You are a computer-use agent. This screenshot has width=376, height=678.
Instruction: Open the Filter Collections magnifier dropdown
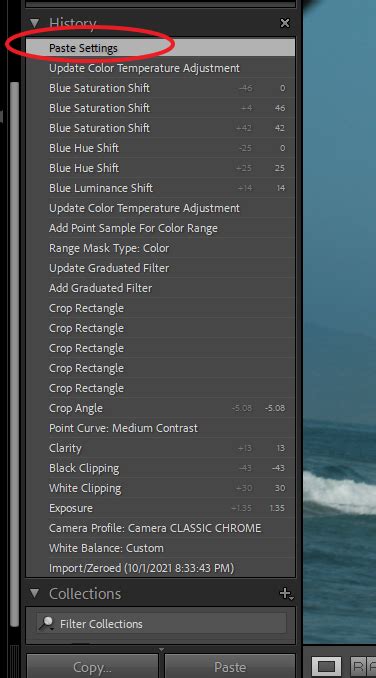tap(46, 624)
